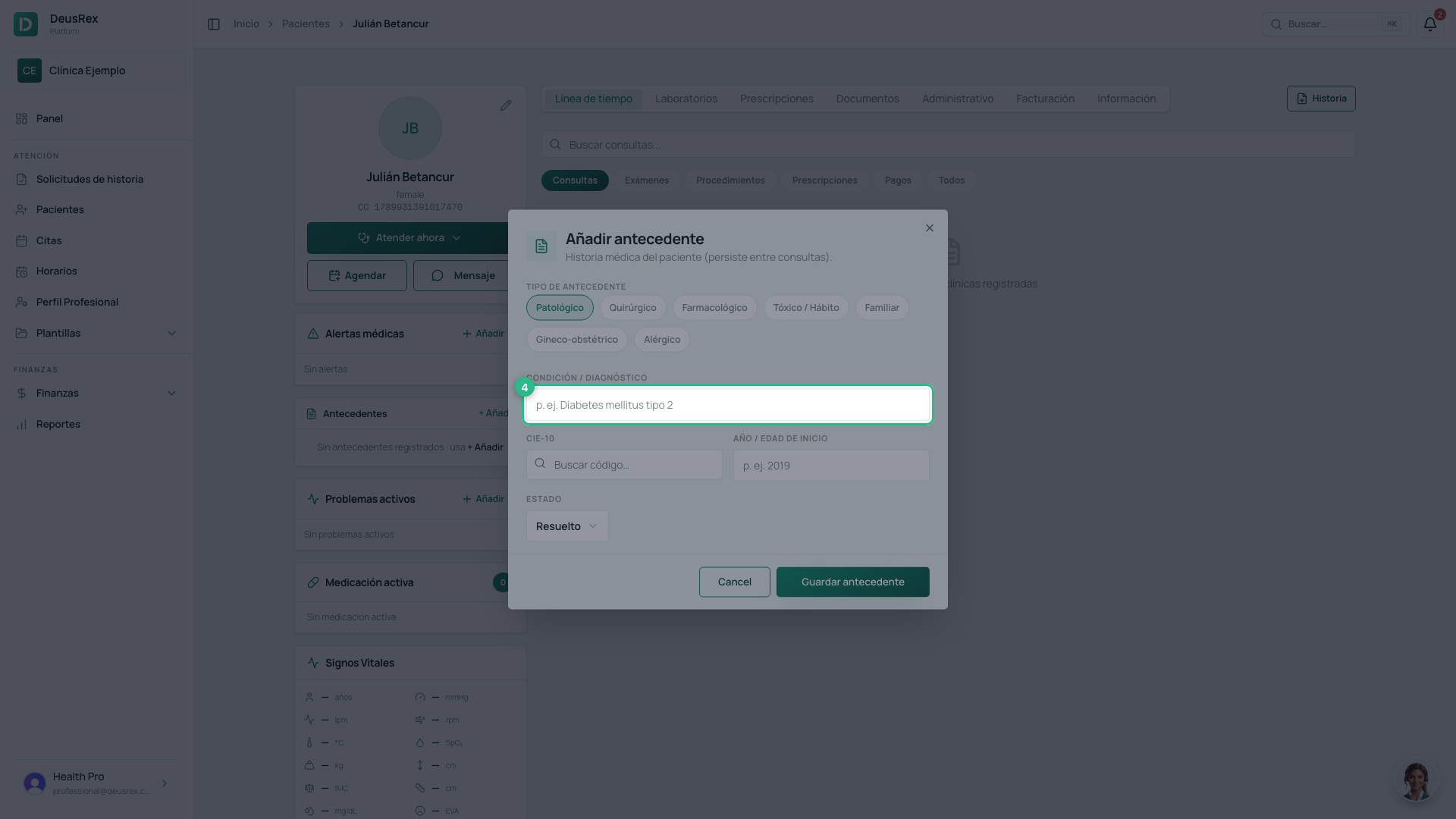This screenshot has height=819, width=1456.
Task: Focus the Año / Edad de inicio field
Action: 831,466
